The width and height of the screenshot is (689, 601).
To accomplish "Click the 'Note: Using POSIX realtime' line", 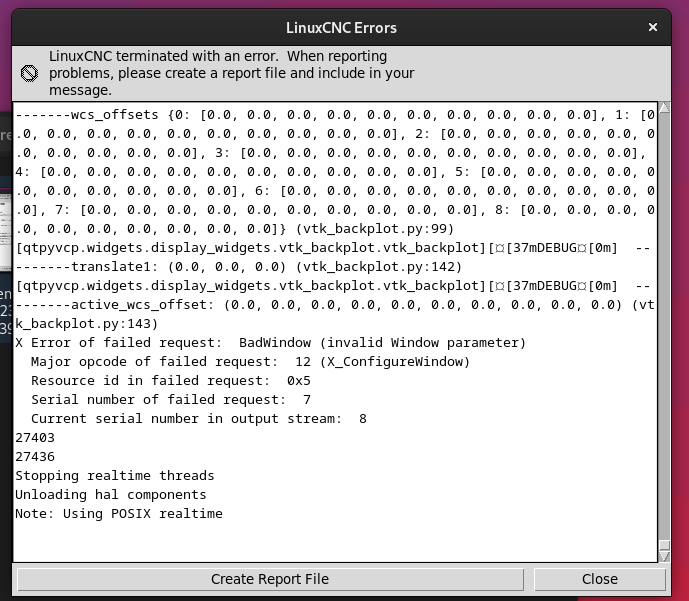I will point(119,513).
